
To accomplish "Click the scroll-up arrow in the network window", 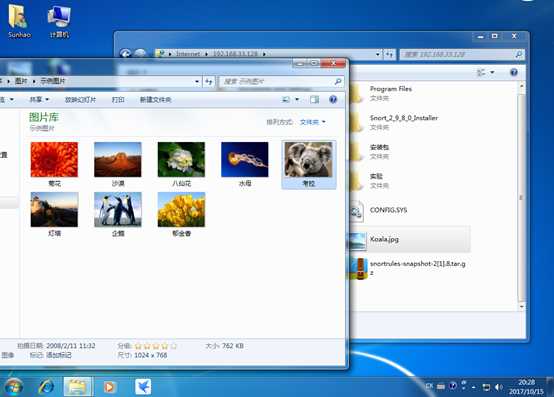I will (521, 86).
